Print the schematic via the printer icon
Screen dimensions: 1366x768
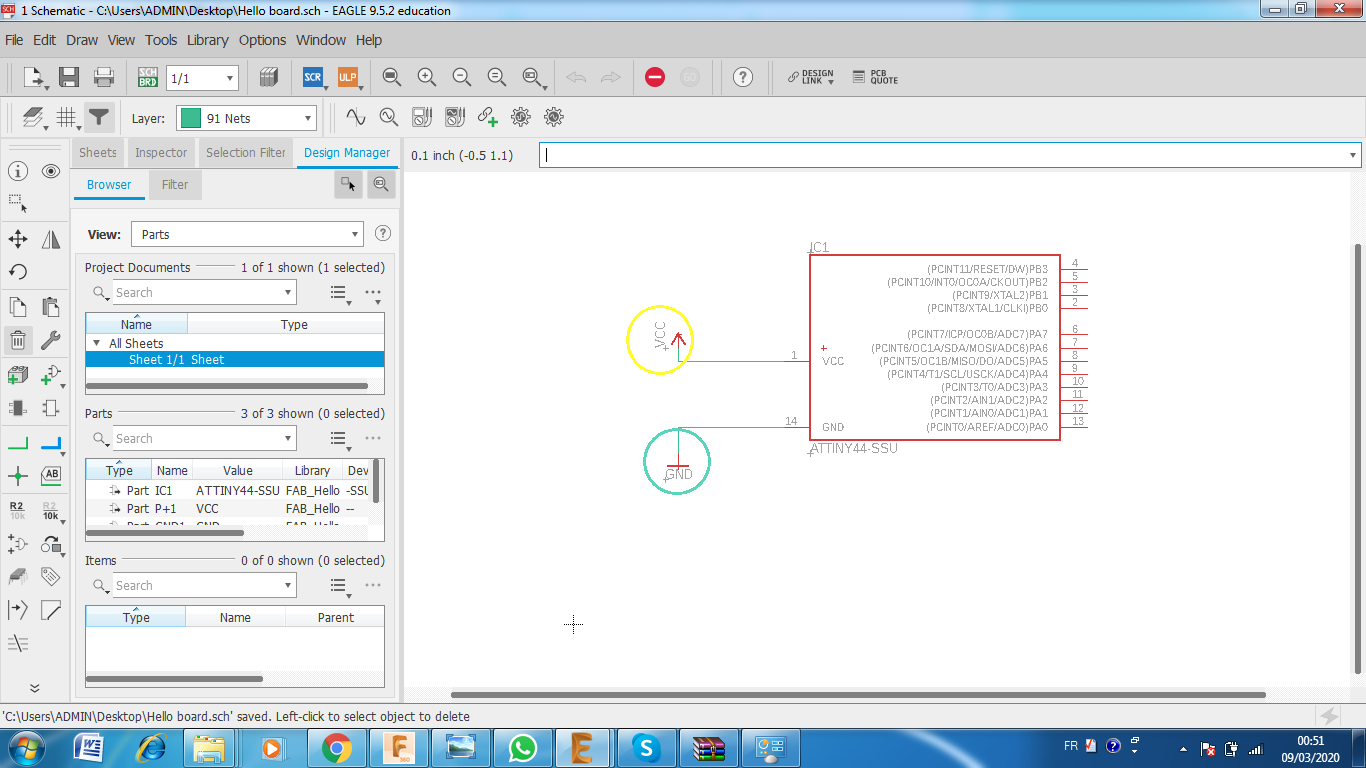tap(103, 77)
